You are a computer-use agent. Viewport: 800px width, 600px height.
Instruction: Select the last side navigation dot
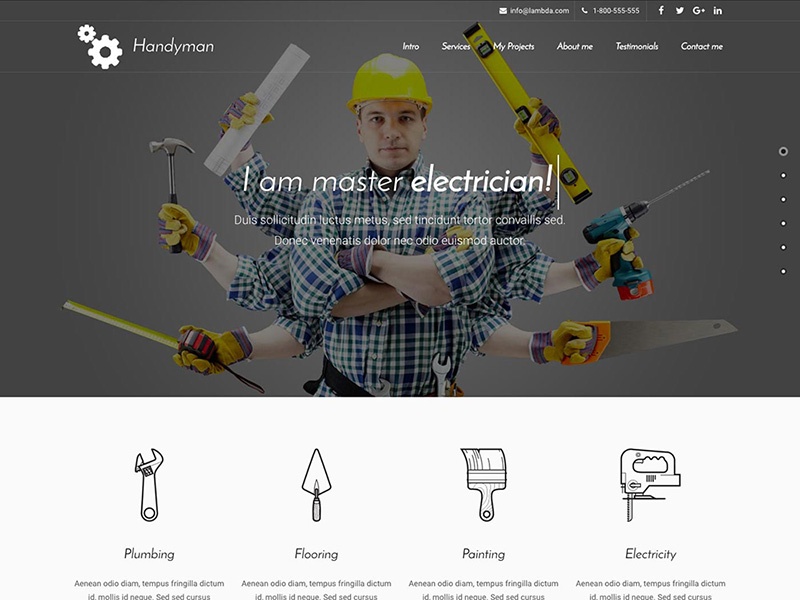(783, 271)
